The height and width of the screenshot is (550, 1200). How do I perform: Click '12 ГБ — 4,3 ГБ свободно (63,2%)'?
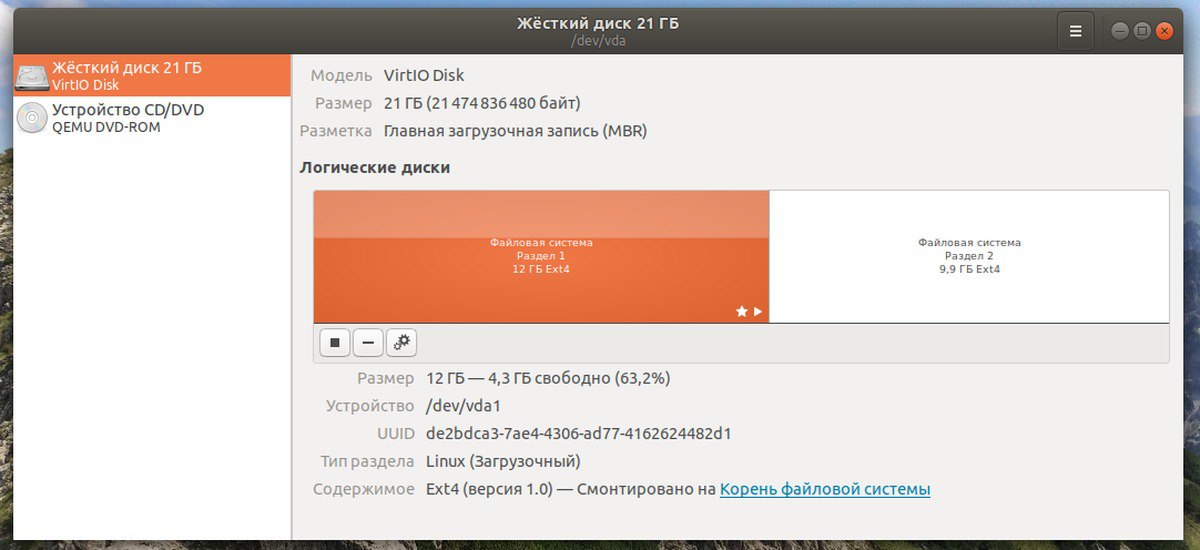click(548, 378)
